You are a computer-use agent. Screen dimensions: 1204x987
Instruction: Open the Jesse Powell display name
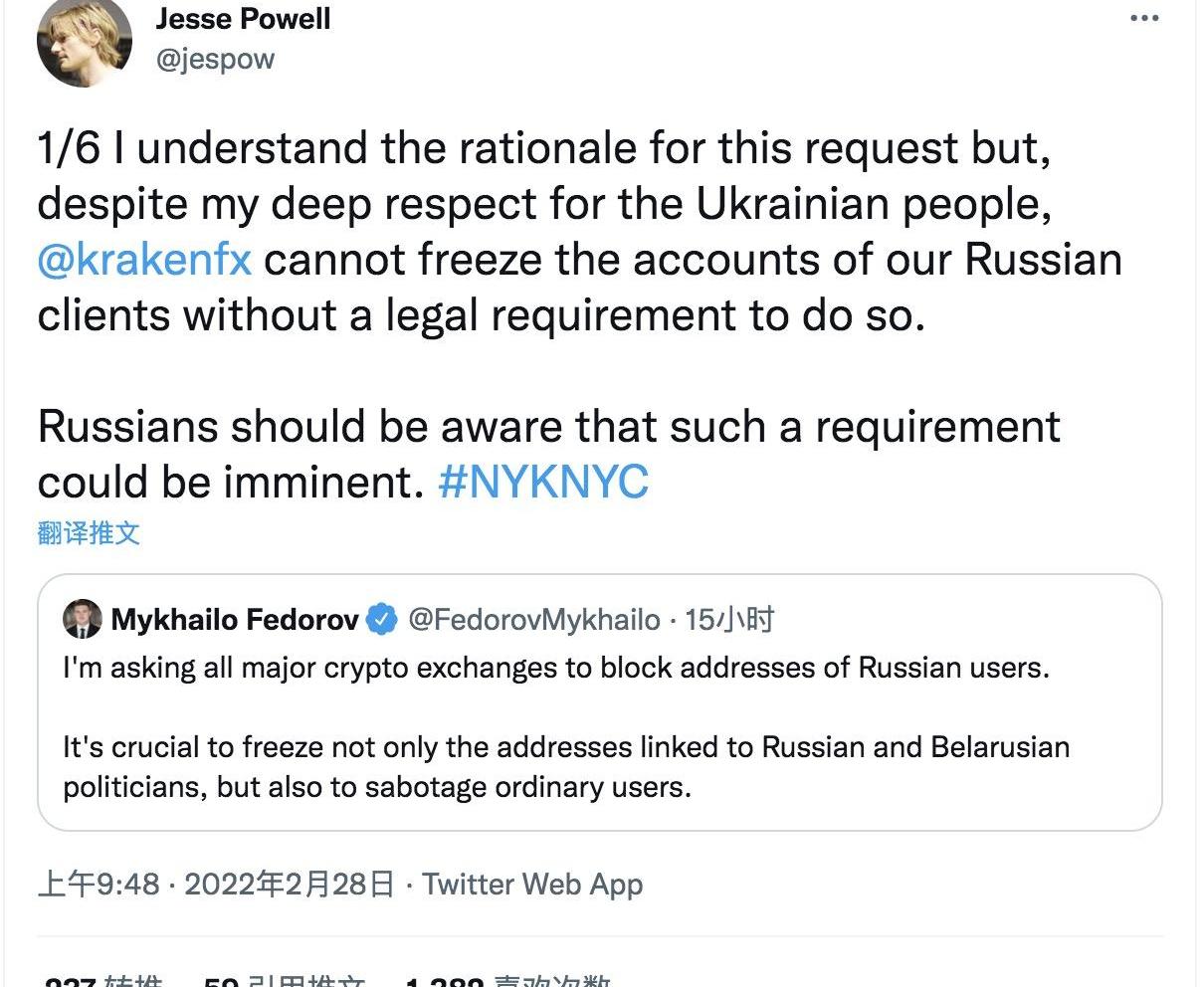coord(243,18)
